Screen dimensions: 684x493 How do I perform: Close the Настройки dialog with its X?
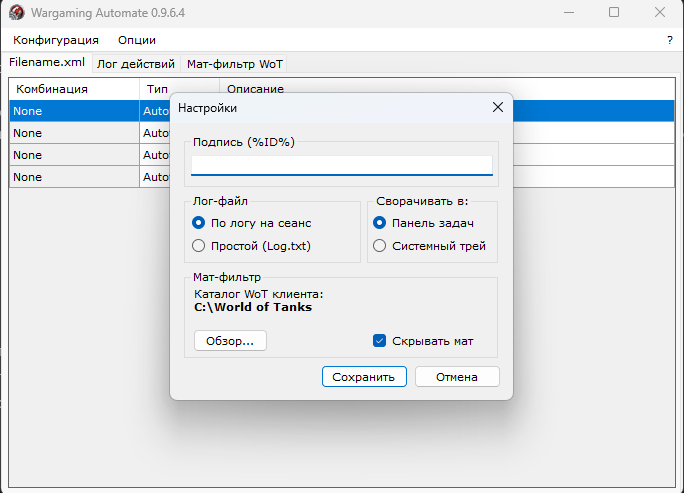pyautogui.click(x=498, y=107)
